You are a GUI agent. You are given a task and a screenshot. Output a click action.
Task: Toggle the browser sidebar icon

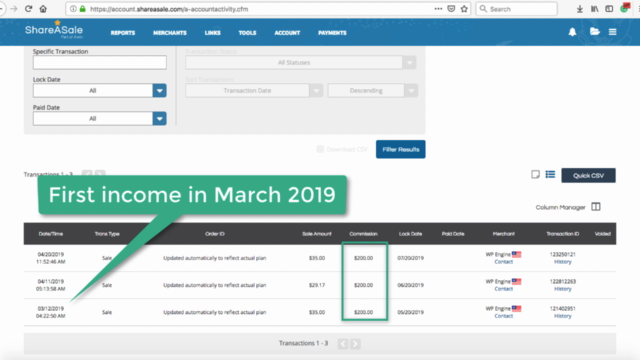[x=609, y=9]
